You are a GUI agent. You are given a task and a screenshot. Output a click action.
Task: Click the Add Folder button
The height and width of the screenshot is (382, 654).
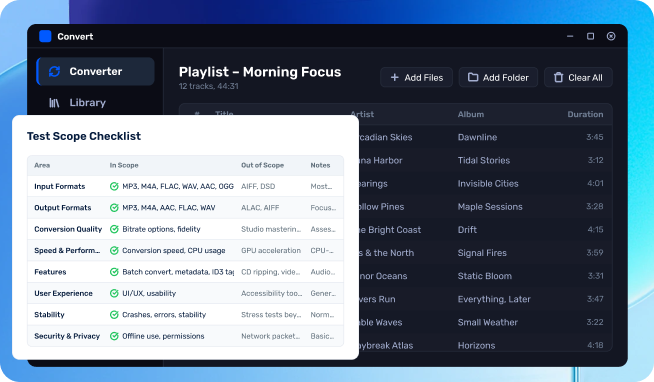pyautogui.click(x=498, y=78)
